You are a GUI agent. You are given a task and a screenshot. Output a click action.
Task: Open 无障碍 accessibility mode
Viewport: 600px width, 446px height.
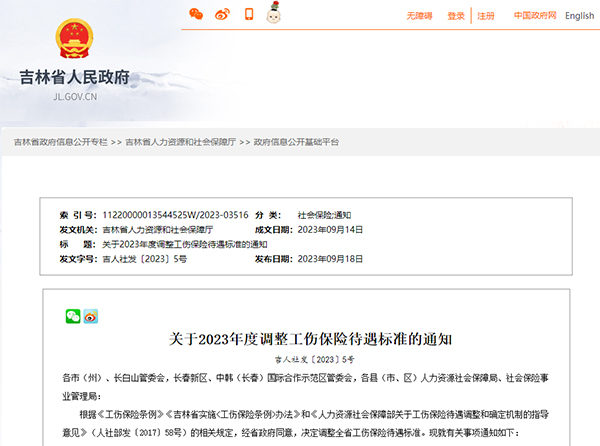click(x=420, y=16)
